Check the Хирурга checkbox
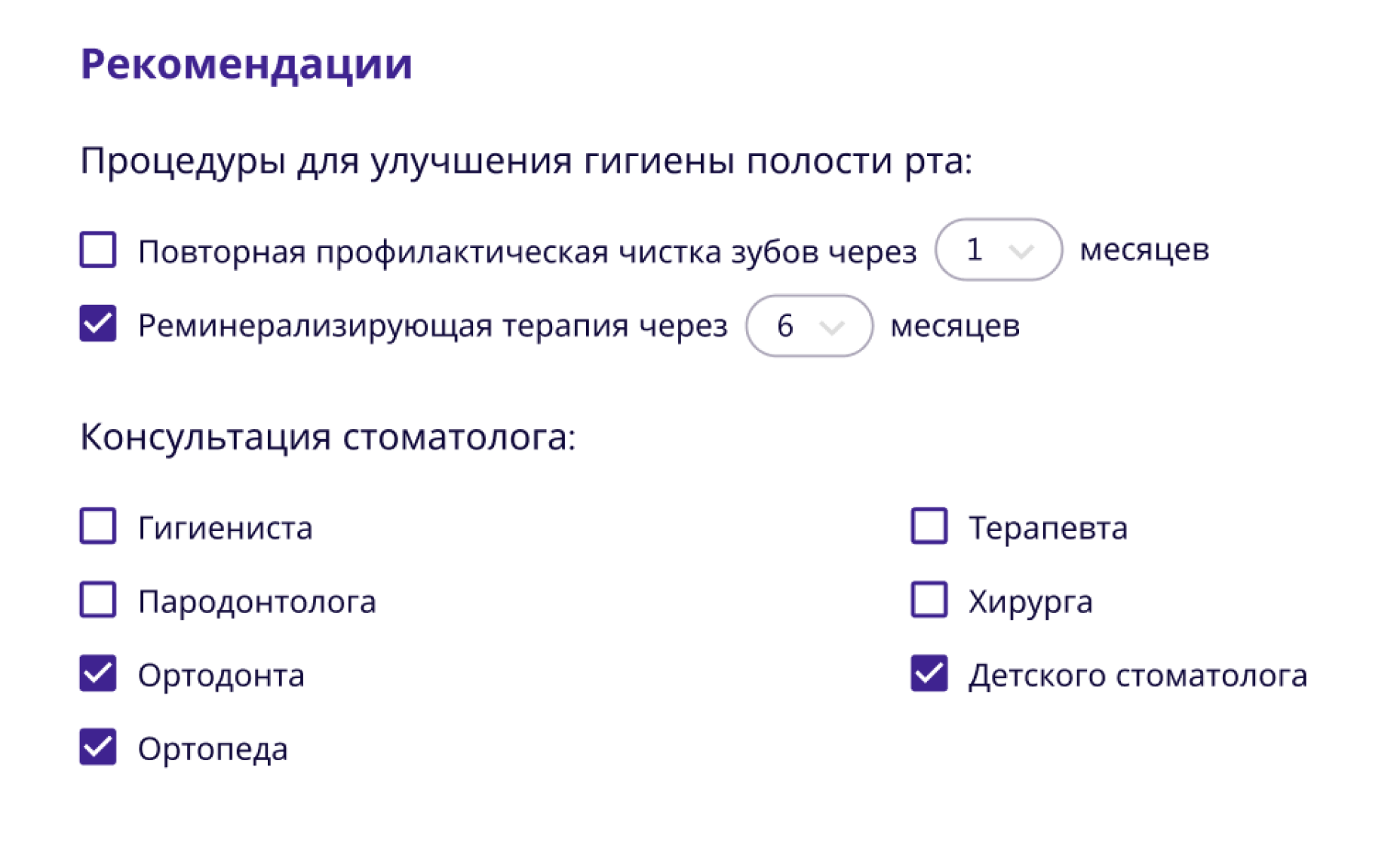This screenshot has height=868, width=1400. point(929,600)
